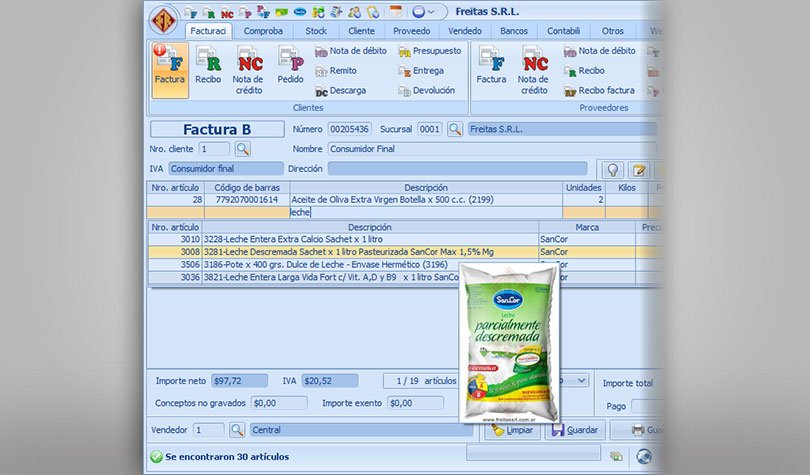Click Recibo R icon in quick access toolbar
This screenshot has width=810, height=475.
pyautogui.click(x=209, y=12)
